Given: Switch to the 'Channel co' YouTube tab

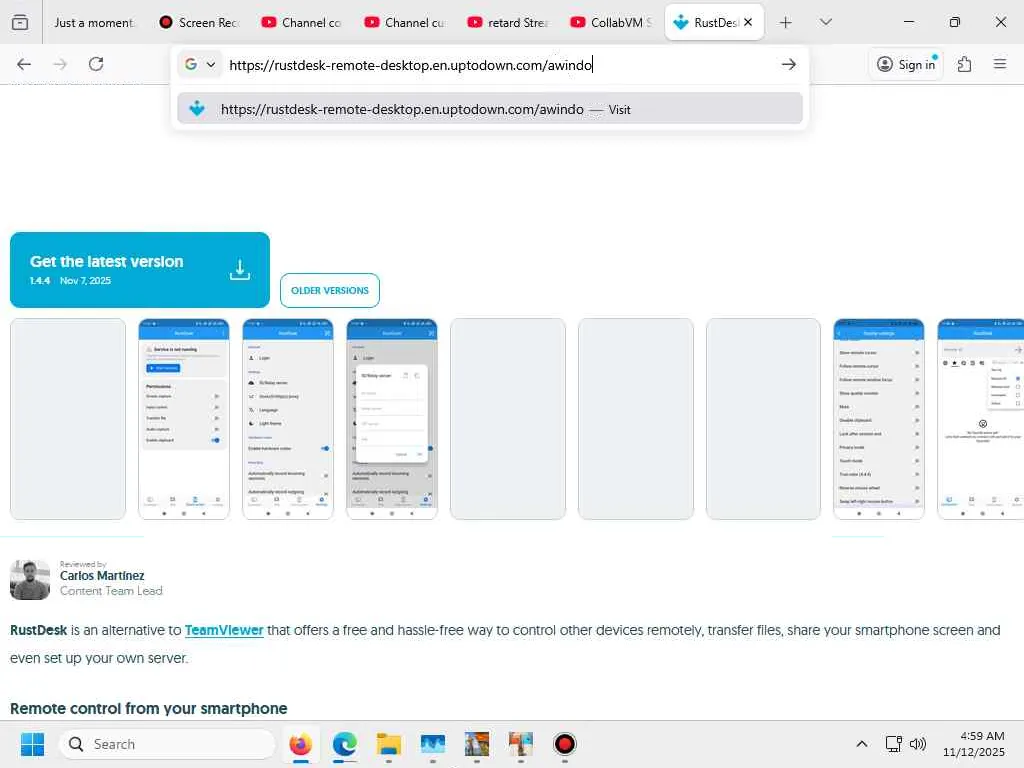Looking at the screenshot, I should (303, 22).
